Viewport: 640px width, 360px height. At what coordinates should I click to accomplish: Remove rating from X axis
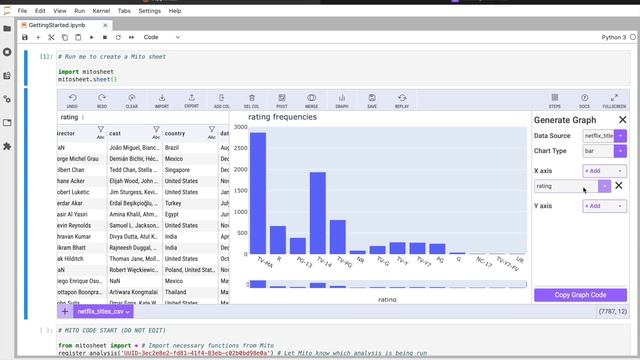618,186
